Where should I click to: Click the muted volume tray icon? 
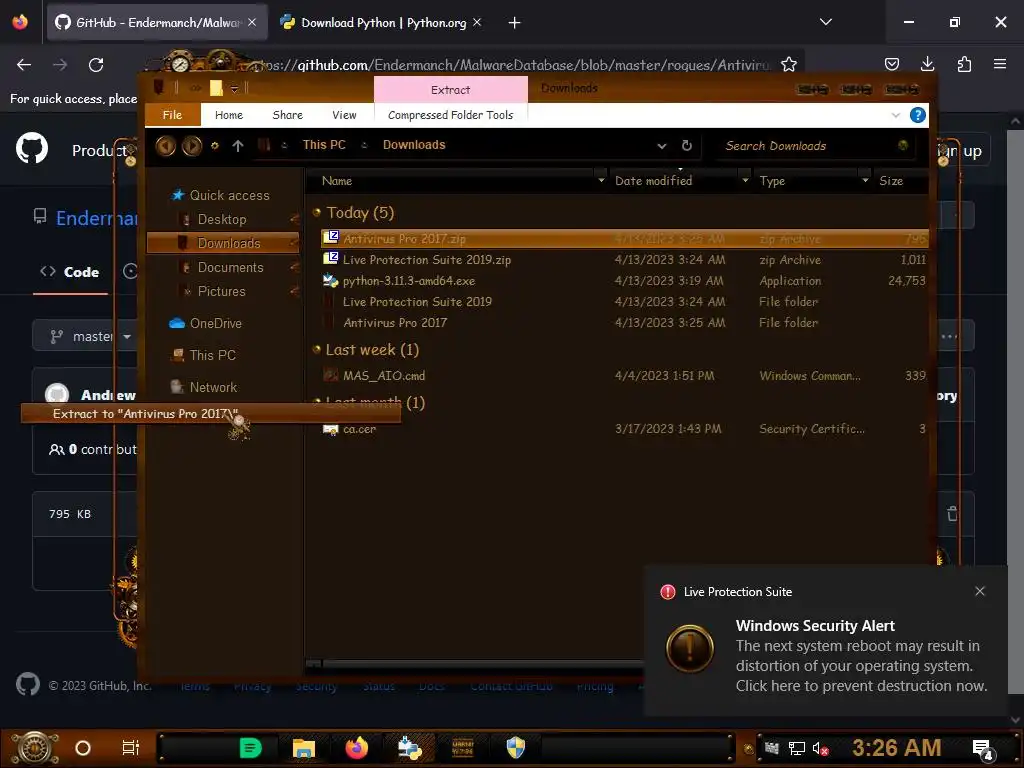820,748
